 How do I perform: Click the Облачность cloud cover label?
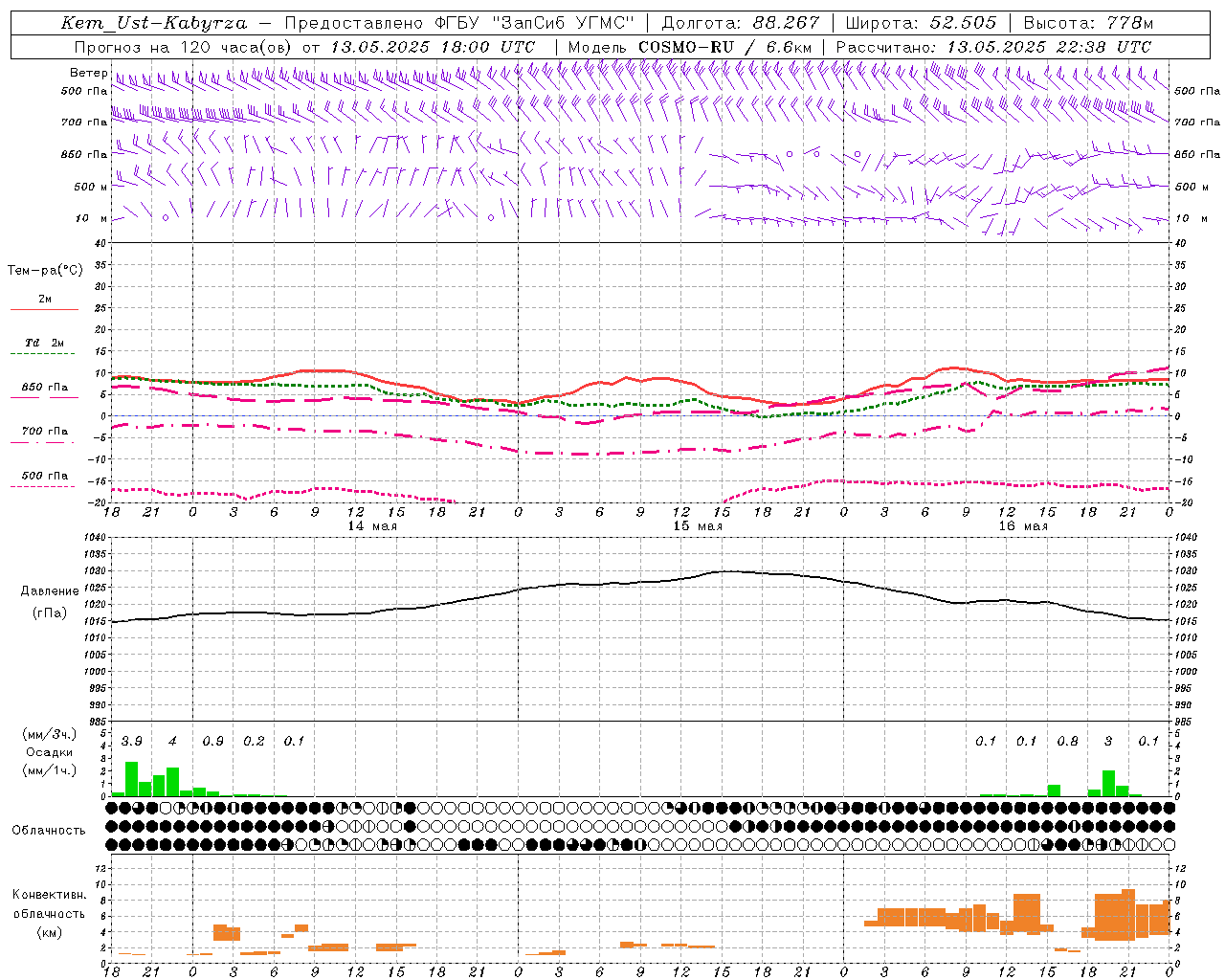click(49, 830)
